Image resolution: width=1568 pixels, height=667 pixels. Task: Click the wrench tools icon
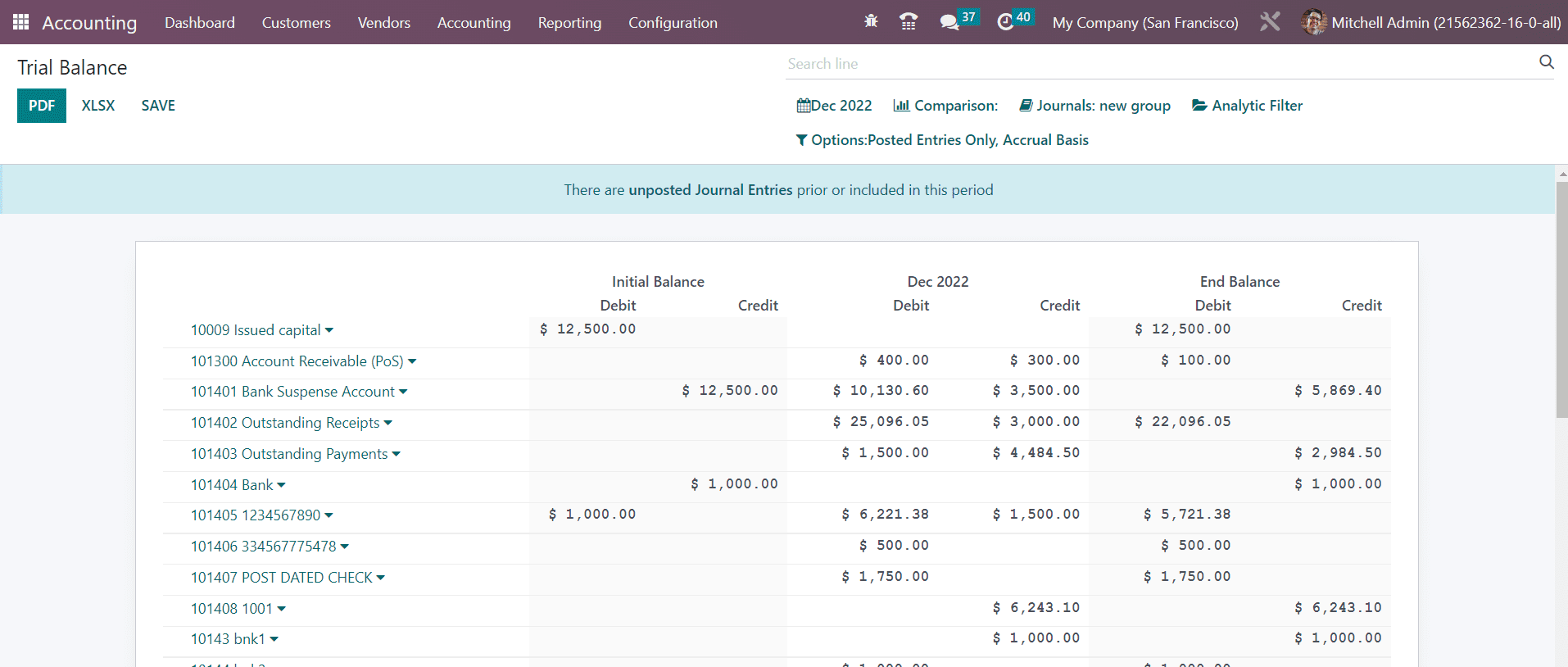pos(1270,22)
